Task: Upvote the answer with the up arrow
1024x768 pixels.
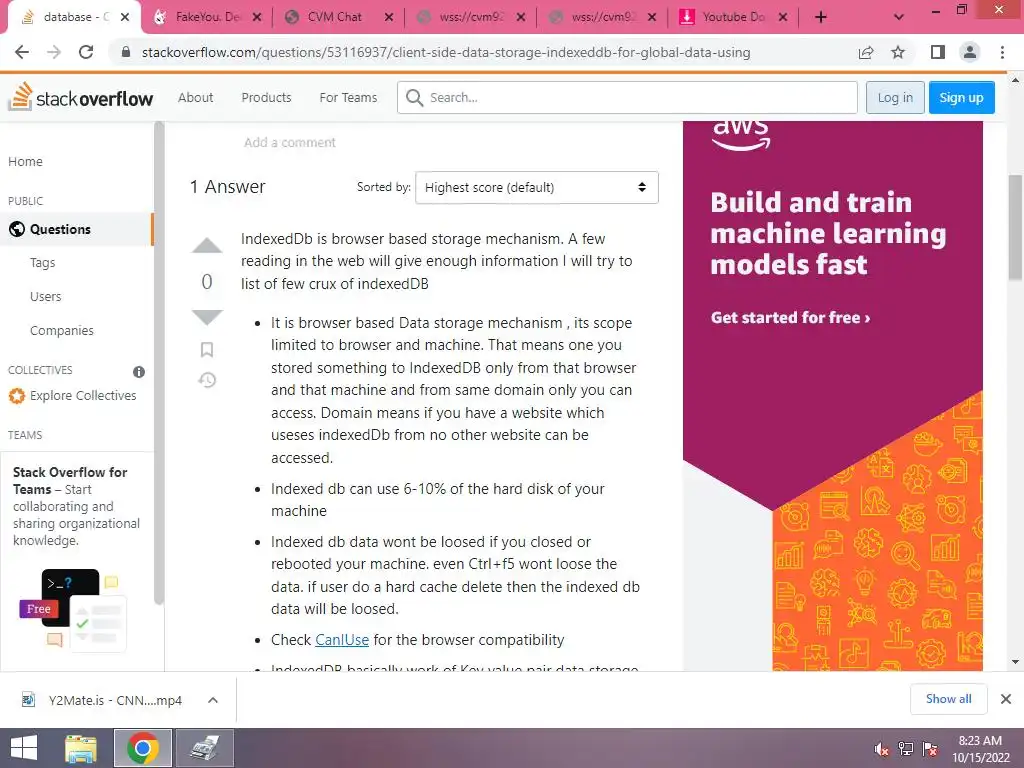Action: 207,245
